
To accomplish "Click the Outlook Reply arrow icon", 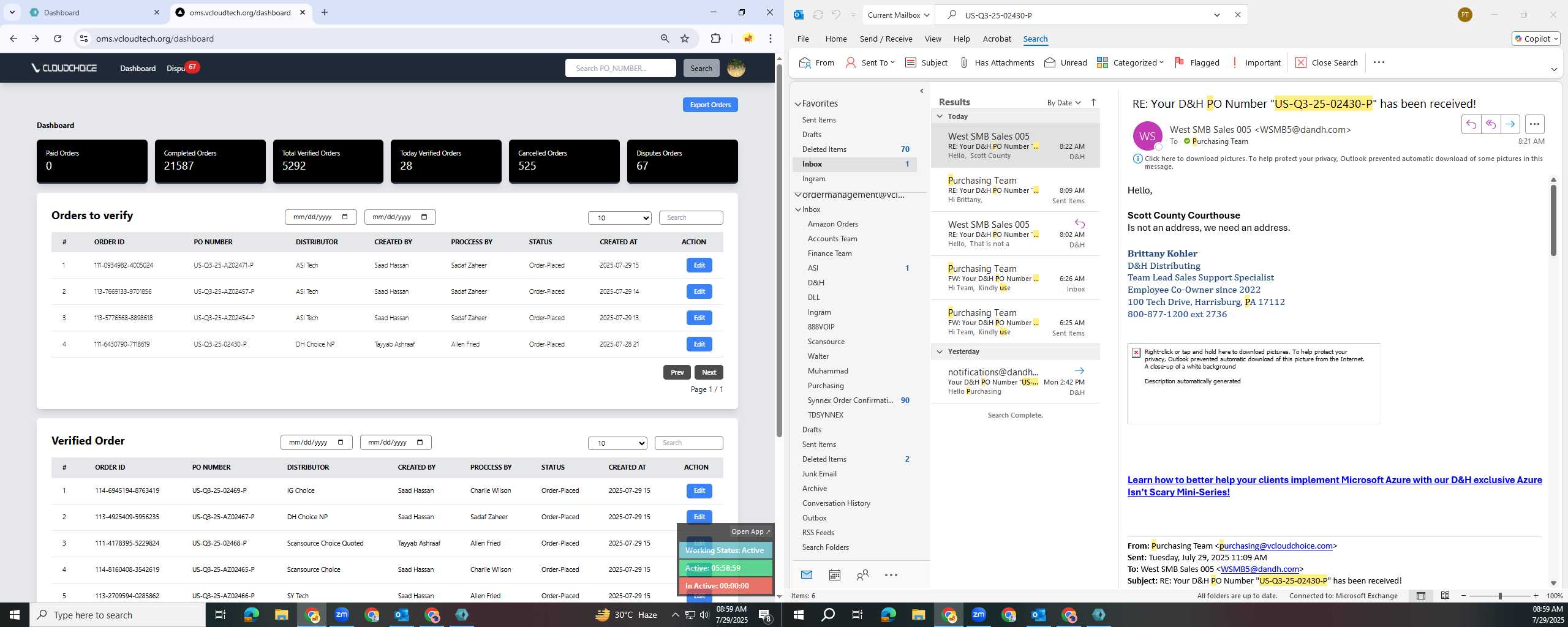I will pyautogui.click(x=1471, y=124).
